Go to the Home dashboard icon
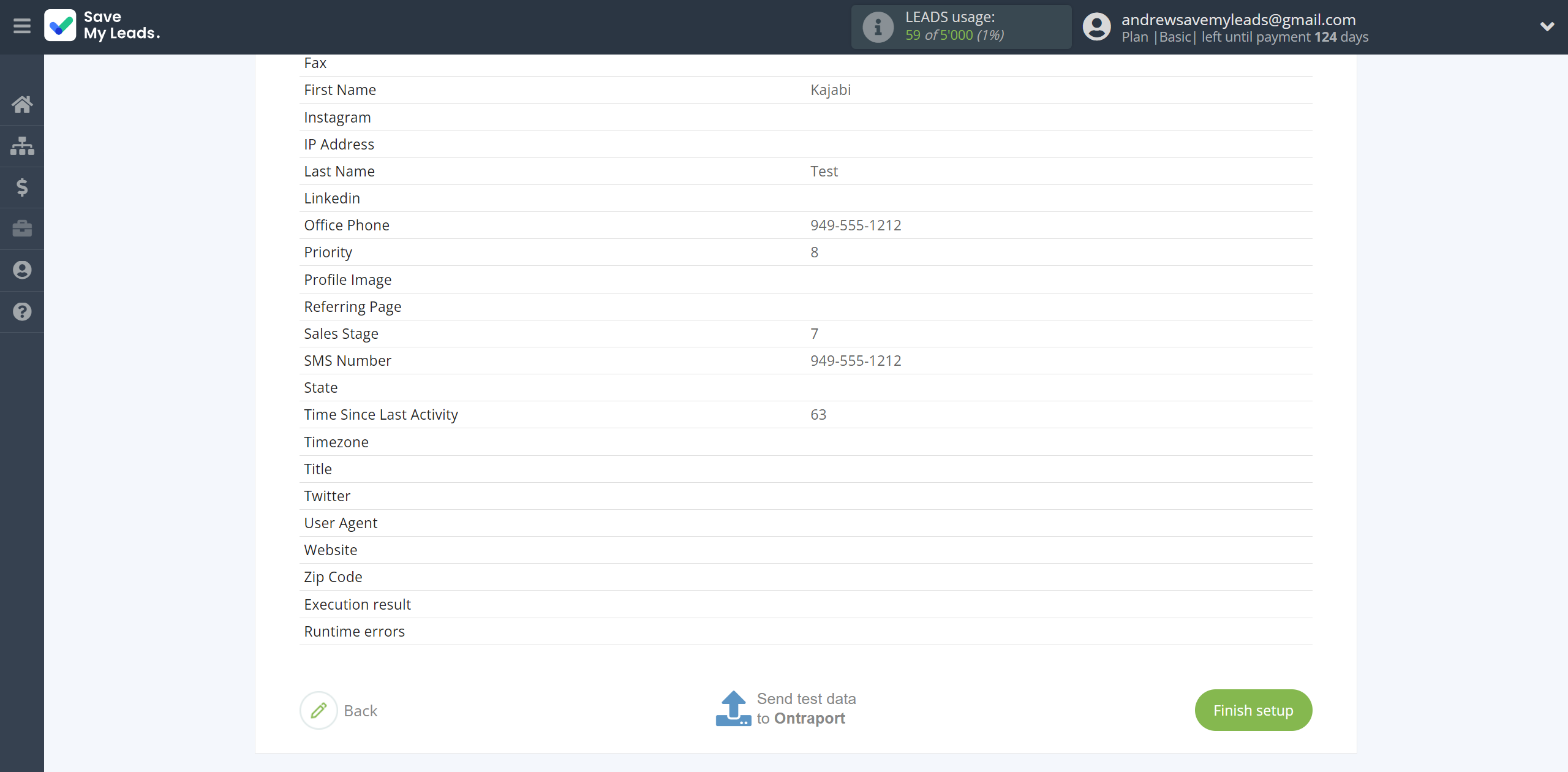Viewport: 1568px width, 772px height. (x=22, y=104)
